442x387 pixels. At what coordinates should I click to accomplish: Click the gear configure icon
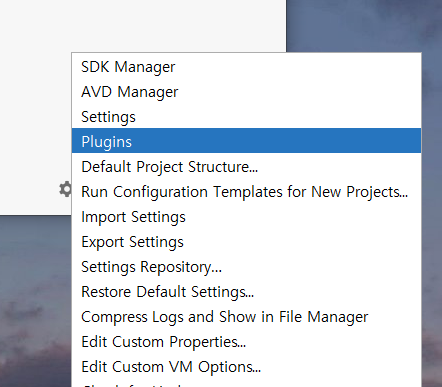pyautogui.click(x=65, y=189)
